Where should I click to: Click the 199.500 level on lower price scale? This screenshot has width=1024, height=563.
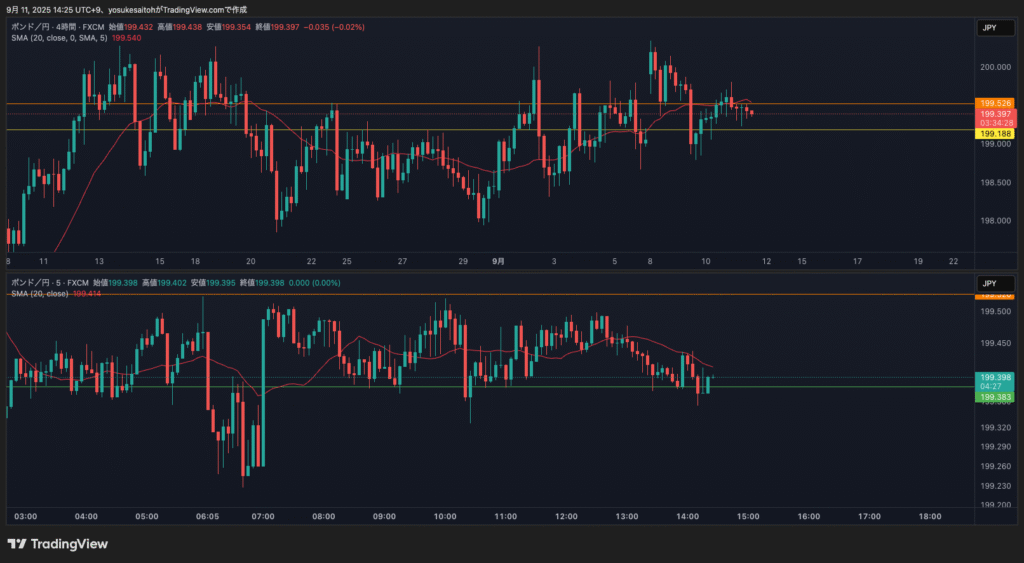(x=995, y=311)
